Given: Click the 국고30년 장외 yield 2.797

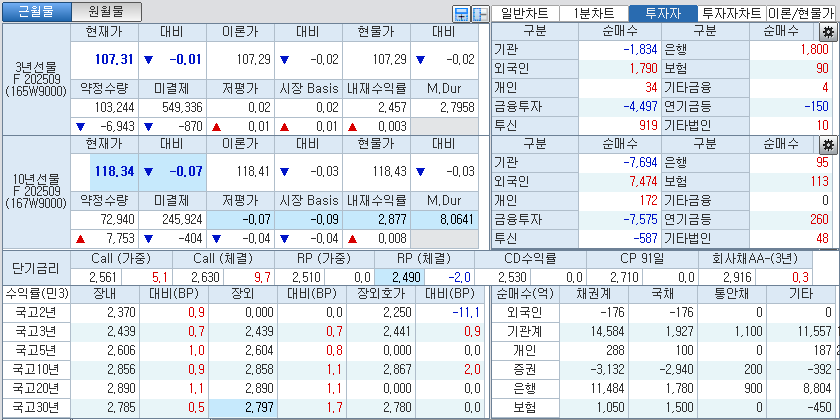Looking at the screenshot, I should tap(243, 408).
